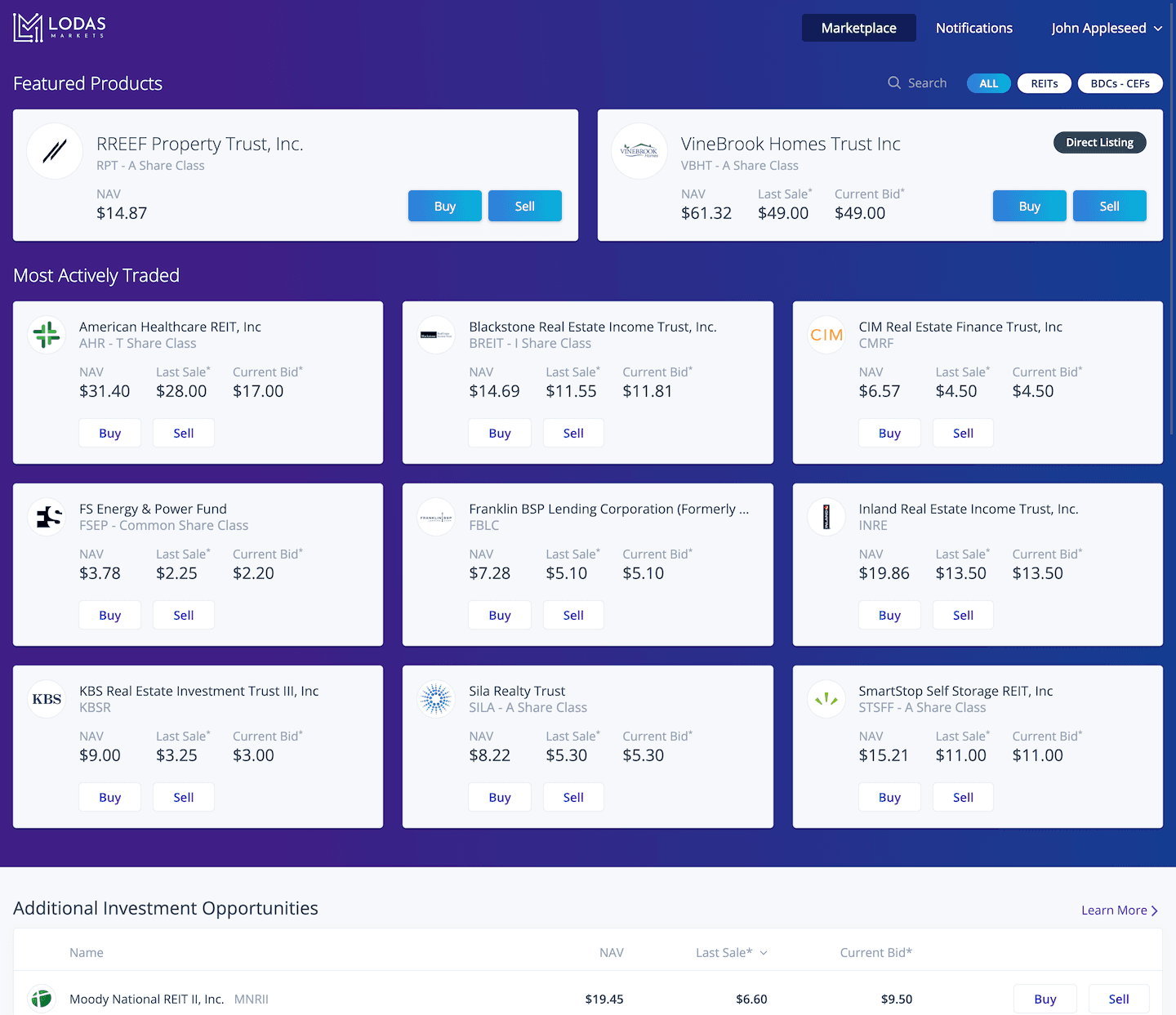Buy Sila Realty Trust shares

500,797
